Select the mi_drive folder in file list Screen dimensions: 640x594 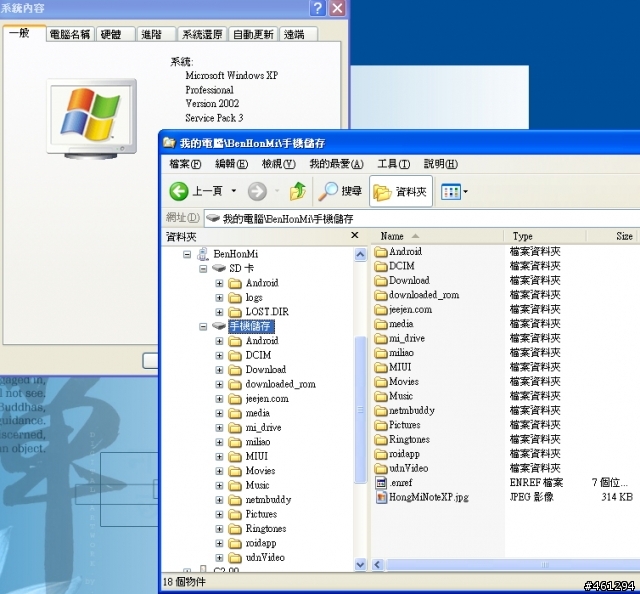point(400,338)
